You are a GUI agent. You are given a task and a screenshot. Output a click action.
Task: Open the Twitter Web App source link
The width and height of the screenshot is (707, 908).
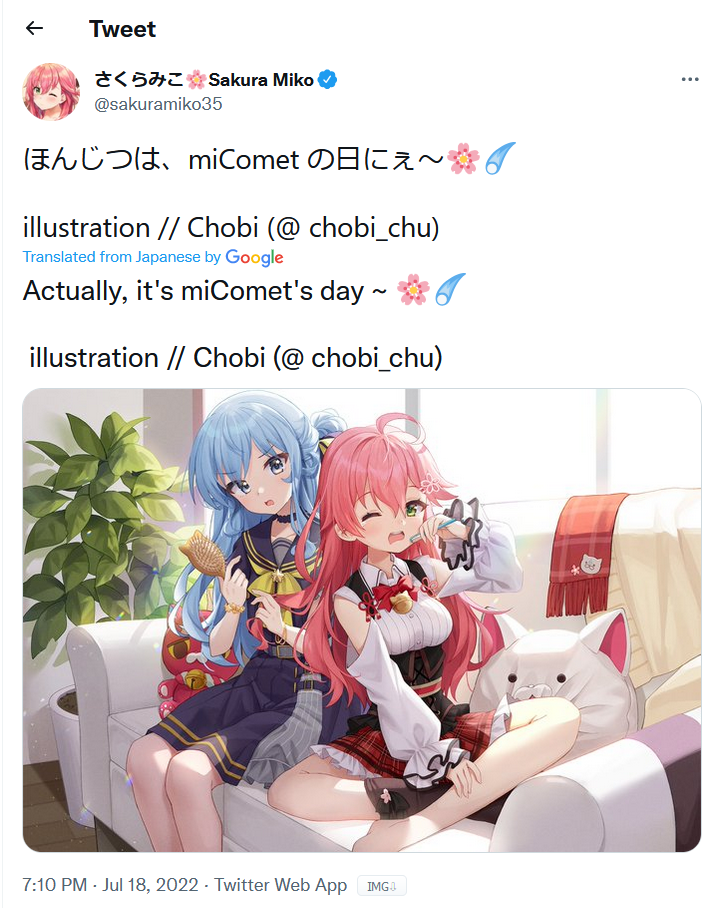coord(280,885)
